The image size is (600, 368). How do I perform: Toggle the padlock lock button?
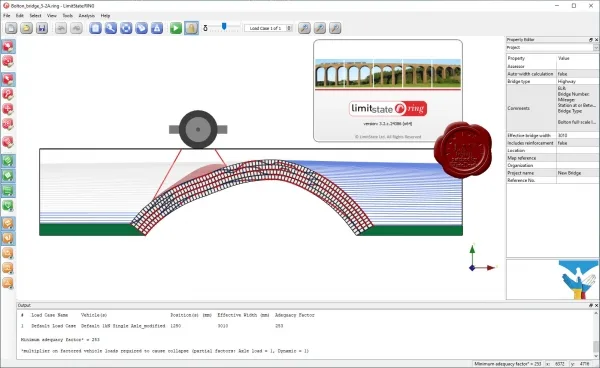(x=191, y=28)
